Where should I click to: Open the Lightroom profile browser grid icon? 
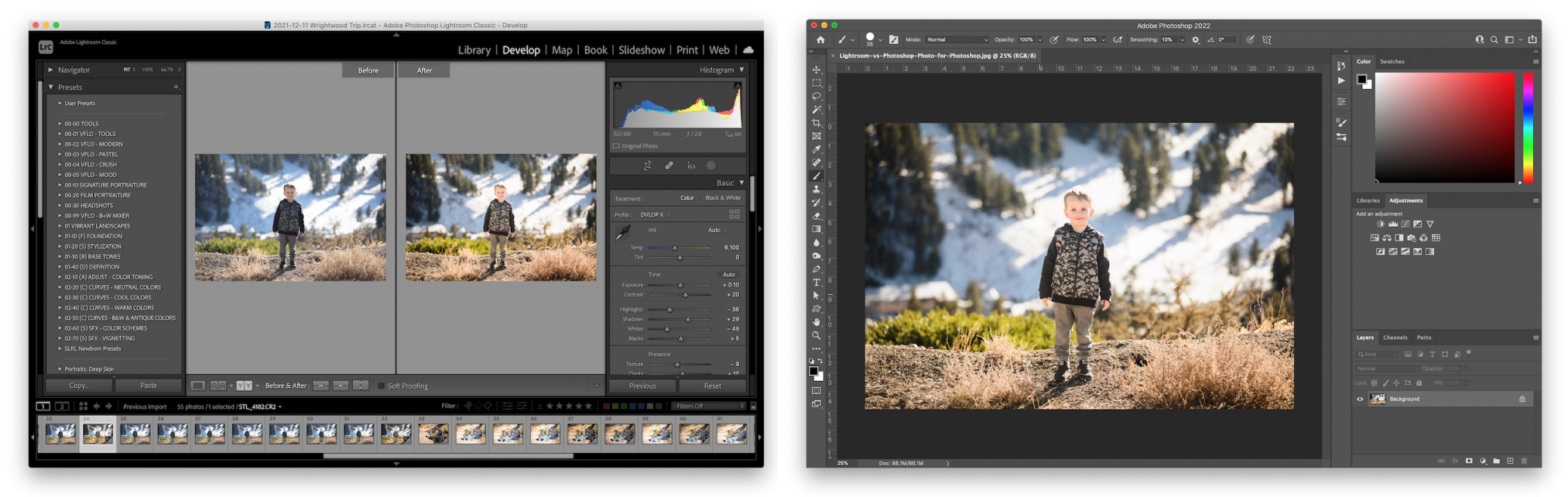734,214
